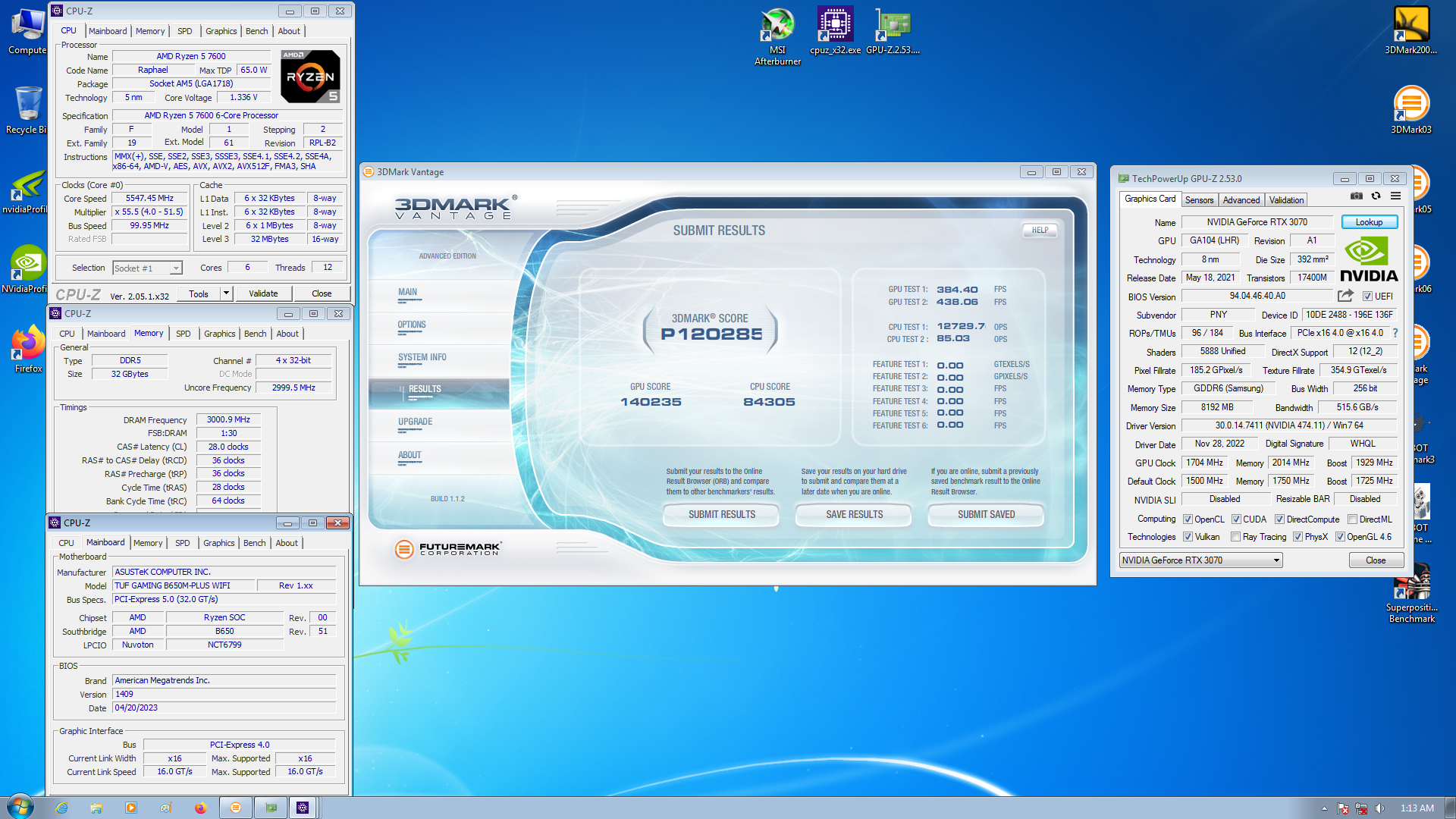Toggle the CUDA checkbox
The image size is (1456, 819).
coord(1236,519)
